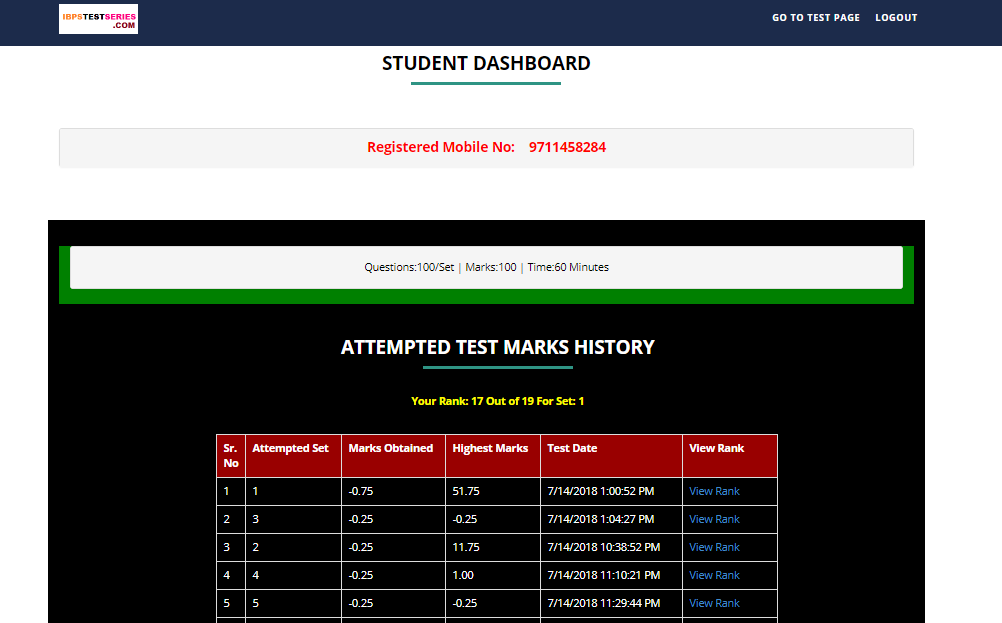Open View Rank link for Sr. No 1

[x=714, y=491]
